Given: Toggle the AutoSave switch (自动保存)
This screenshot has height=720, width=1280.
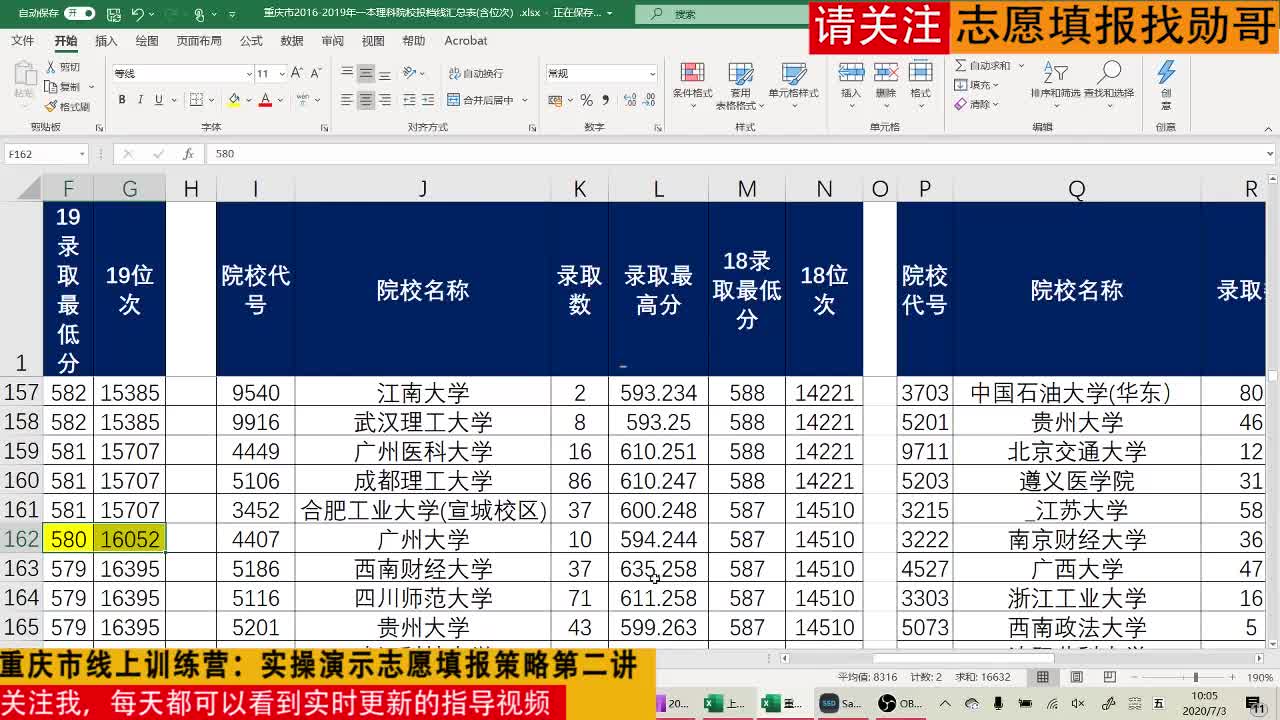Looking at the screenshot, I should pos(79,14).
